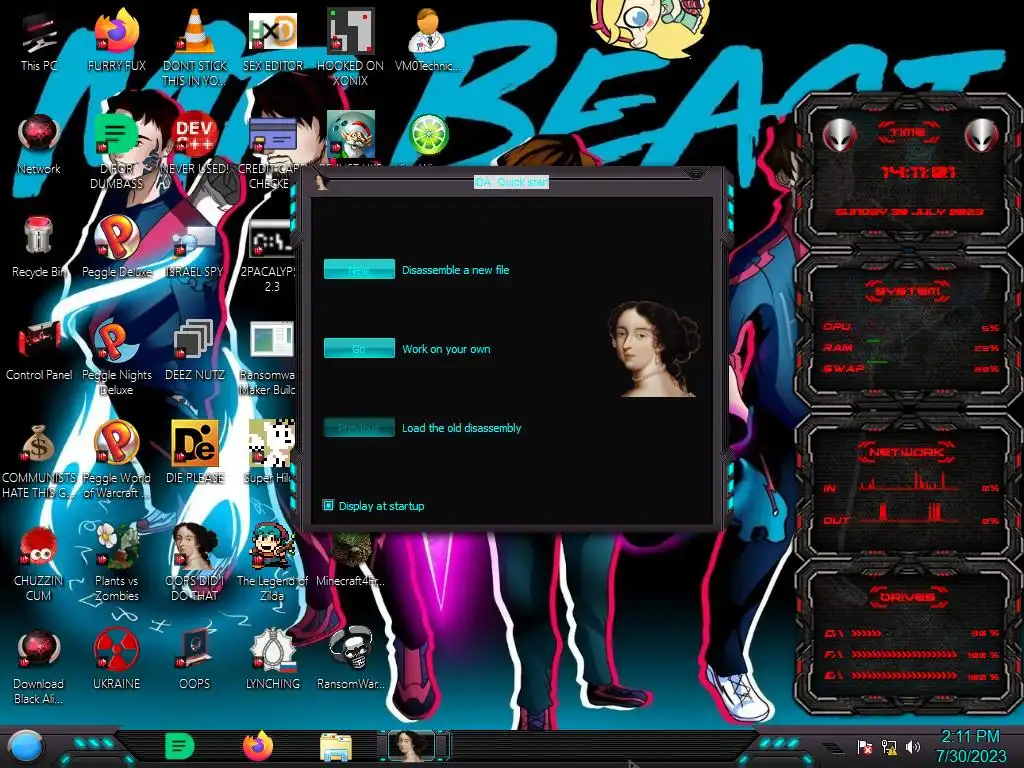Open Firefox from the taskbar
Image resolution: width=1024 pixels, height=768 pixels.
click(258, 746)
